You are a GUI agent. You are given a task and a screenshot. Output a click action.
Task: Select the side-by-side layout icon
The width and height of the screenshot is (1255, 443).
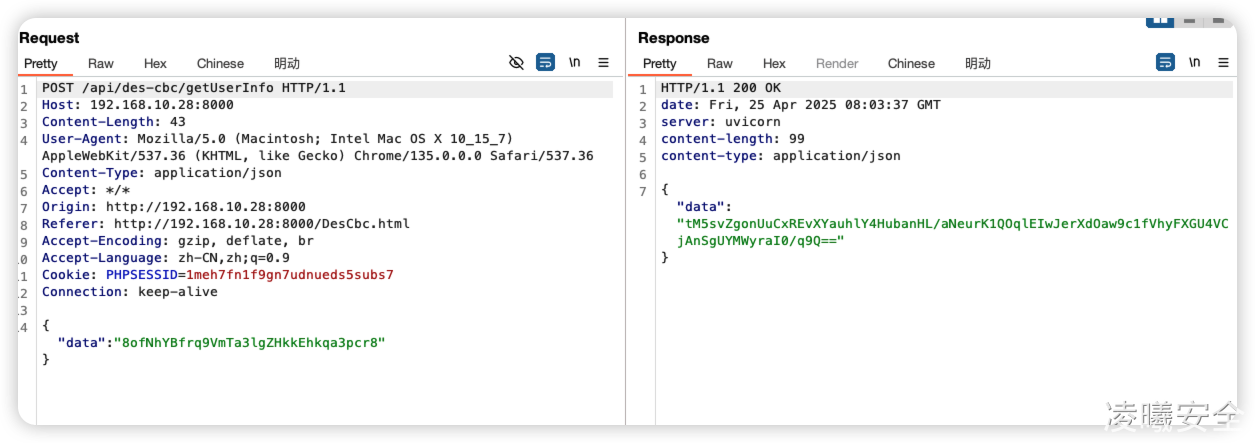click(1160, 20)
